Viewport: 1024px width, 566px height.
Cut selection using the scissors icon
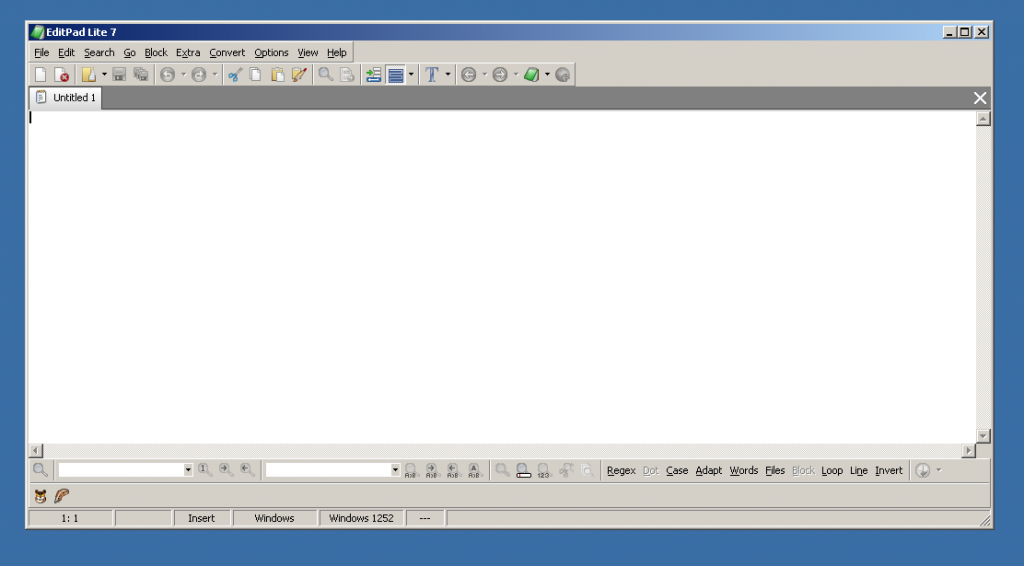[234, 75]
